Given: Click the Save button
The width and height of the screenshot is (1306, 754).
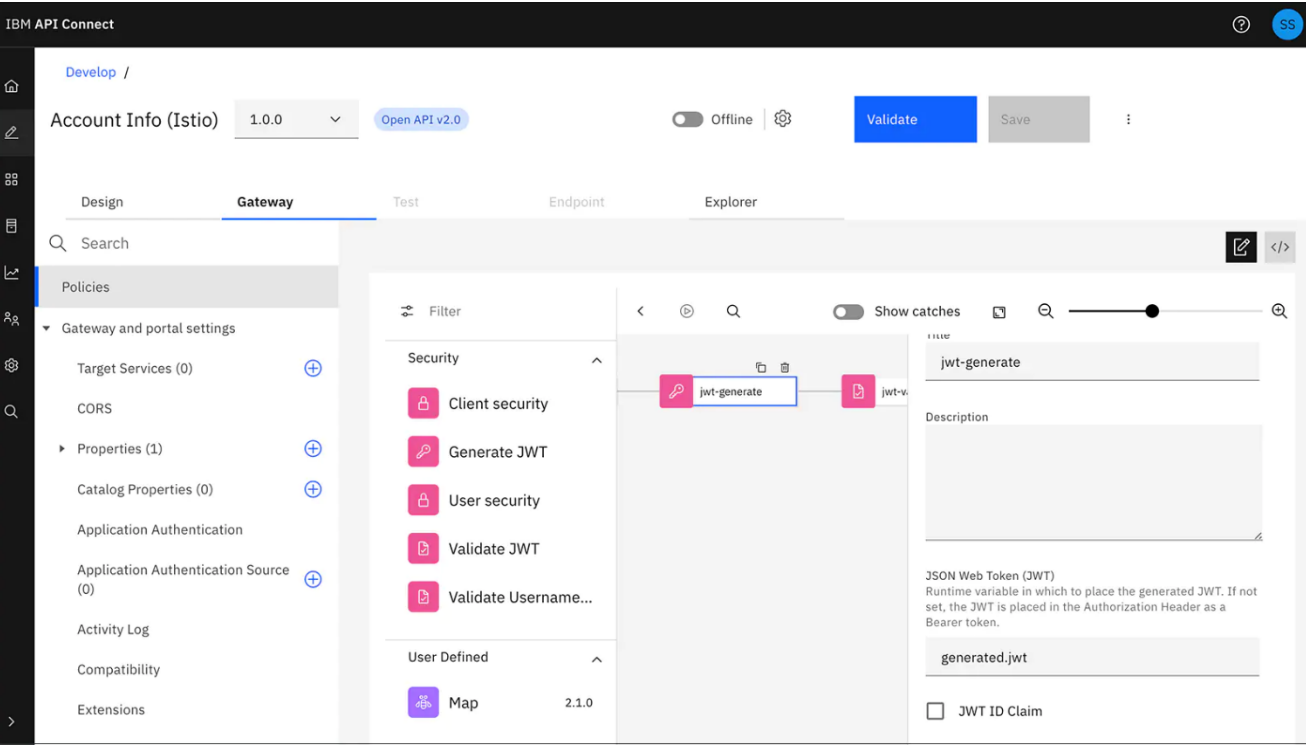Looking at the screenshot, I should pyautogui.click(x=1039, y=119).
